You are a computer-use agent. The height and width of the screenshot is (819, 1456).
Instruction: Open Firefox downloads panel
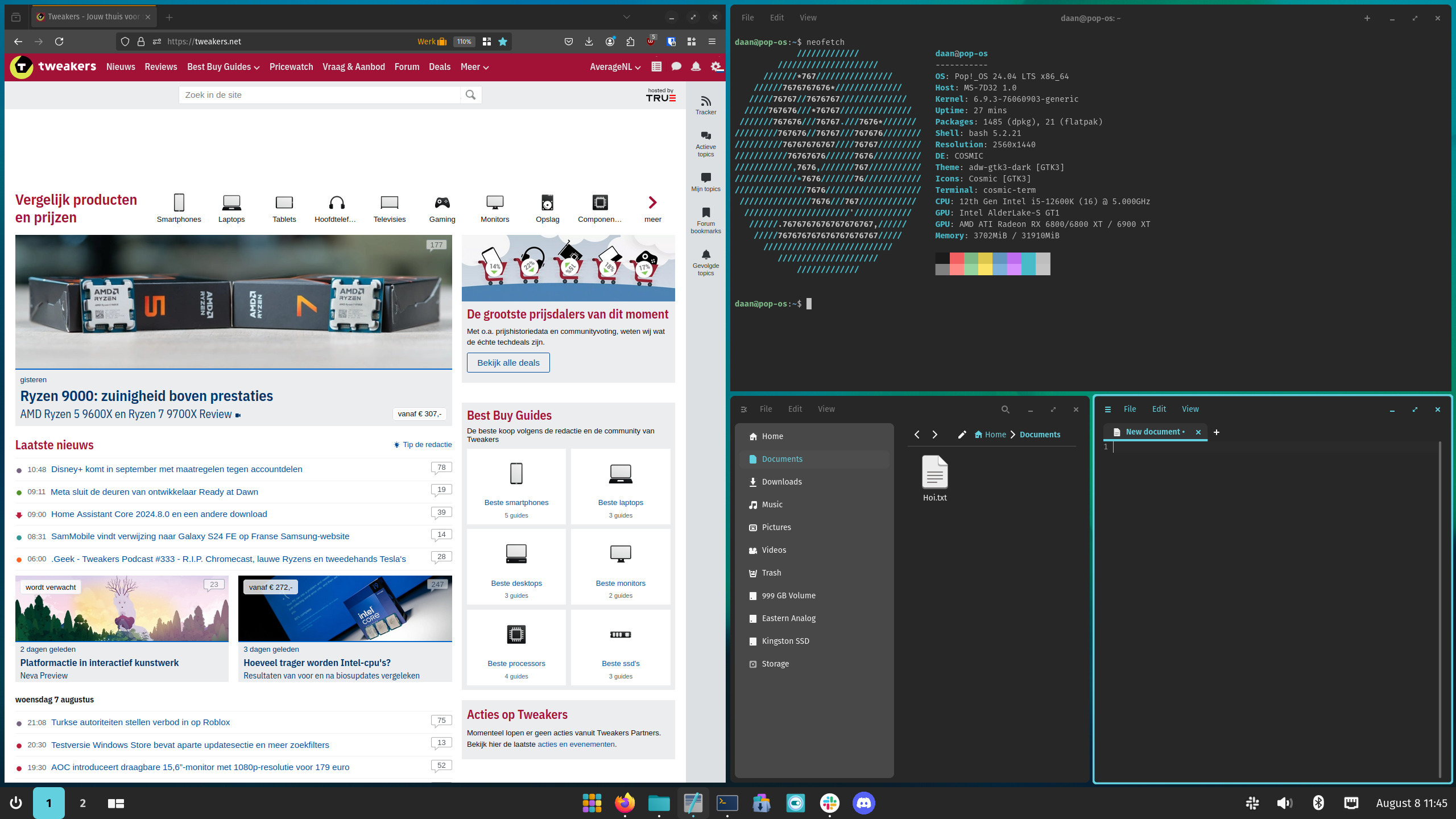tap(588, 41)
